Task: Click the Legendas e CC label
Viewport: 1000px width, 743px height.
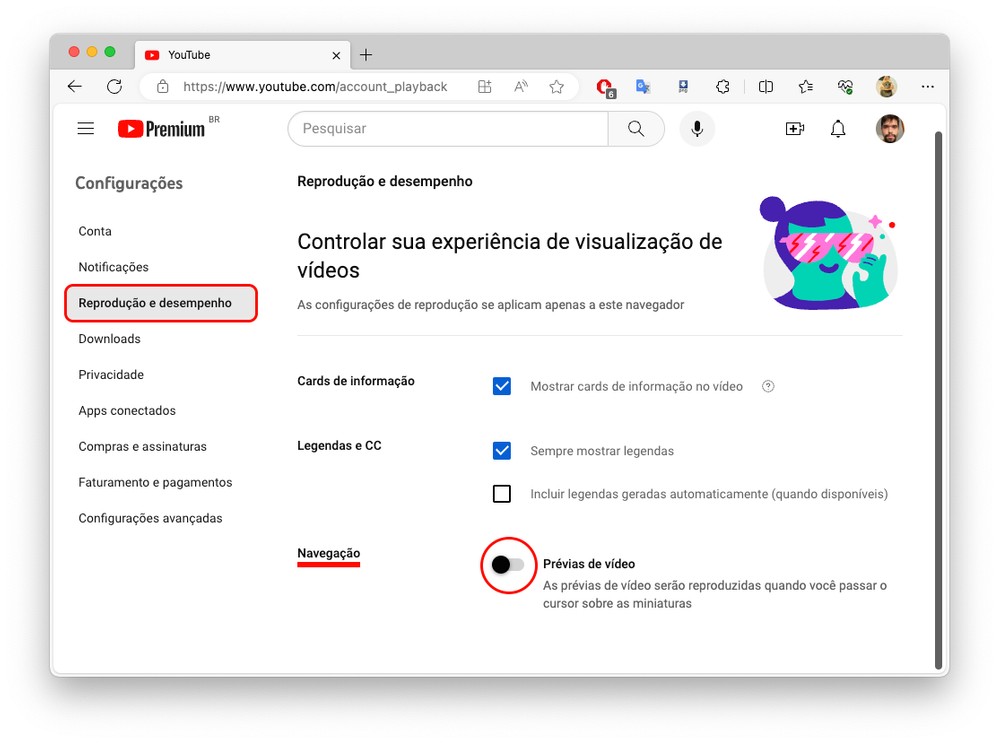Action: (339, 445)
